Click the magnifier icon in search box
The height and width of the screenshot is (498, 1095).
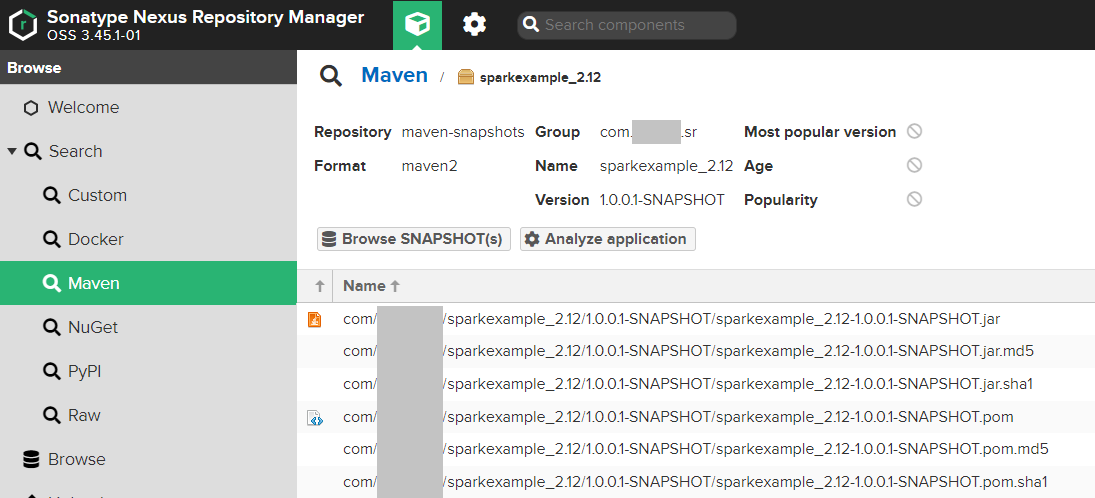(531, 25)
